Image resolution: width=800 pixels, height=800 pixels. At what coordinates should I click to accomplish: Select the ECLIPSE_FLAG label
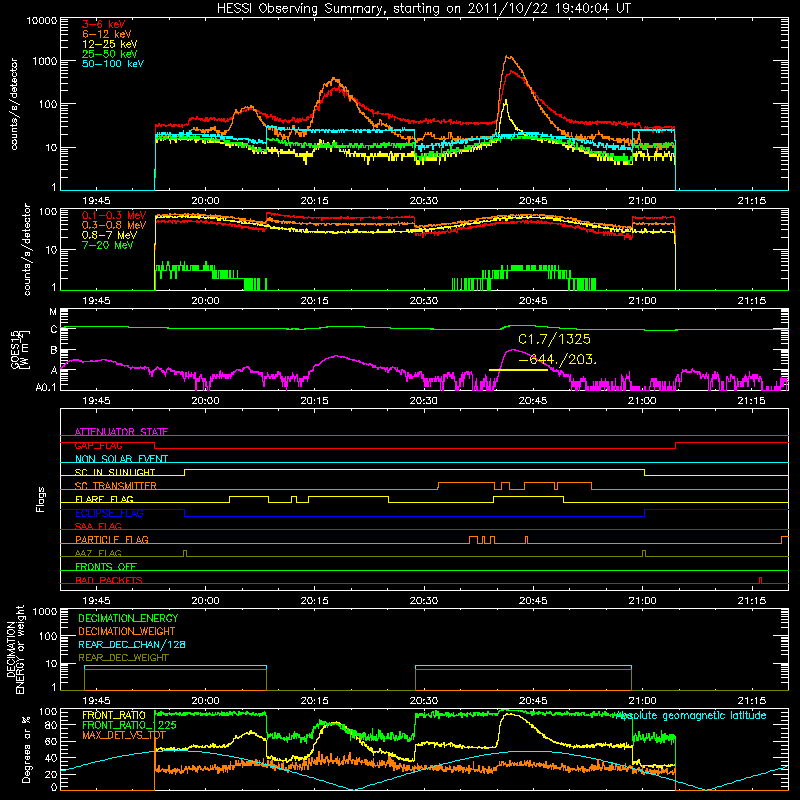click(x=109, y=513)
